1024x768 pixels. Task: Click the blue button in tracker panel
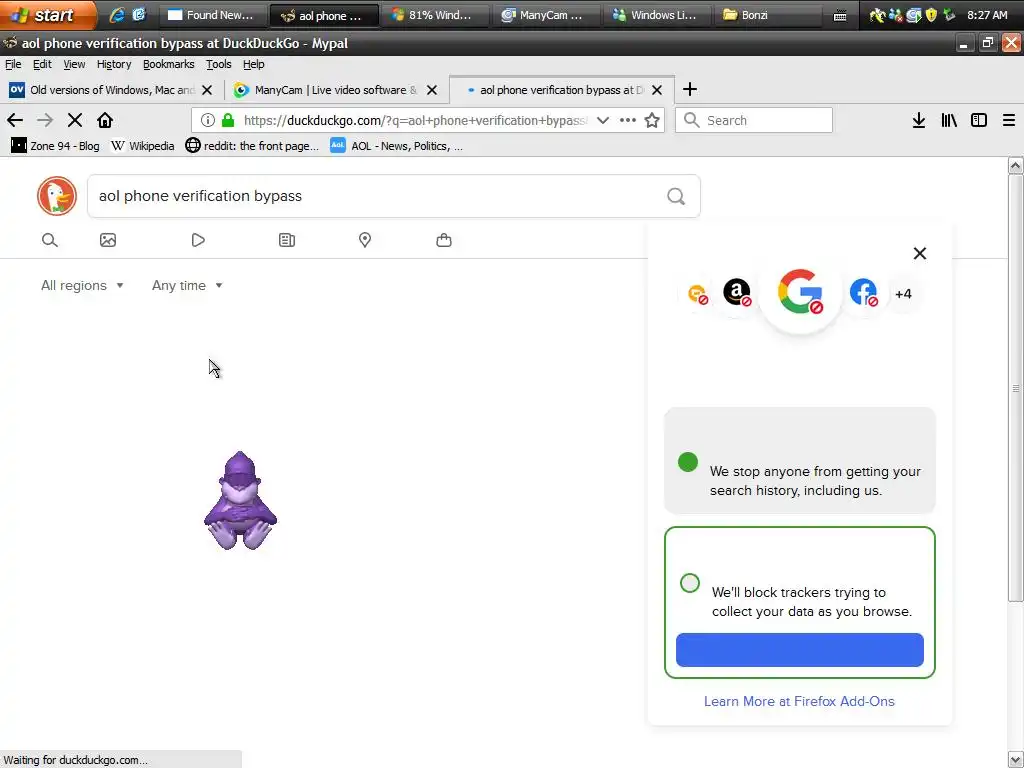(x=799, y=650)
